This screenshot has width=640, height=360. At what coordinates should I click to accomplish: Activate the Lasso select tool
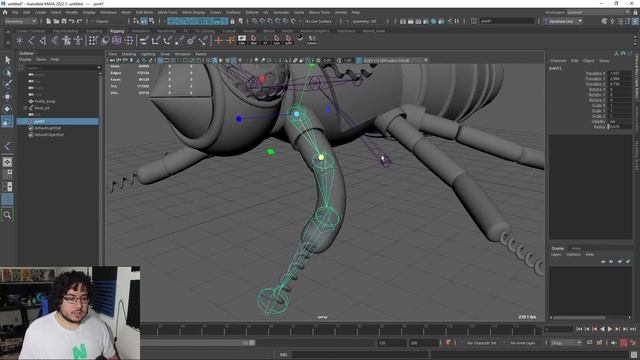pyautogui.click(x=7, y=73)
